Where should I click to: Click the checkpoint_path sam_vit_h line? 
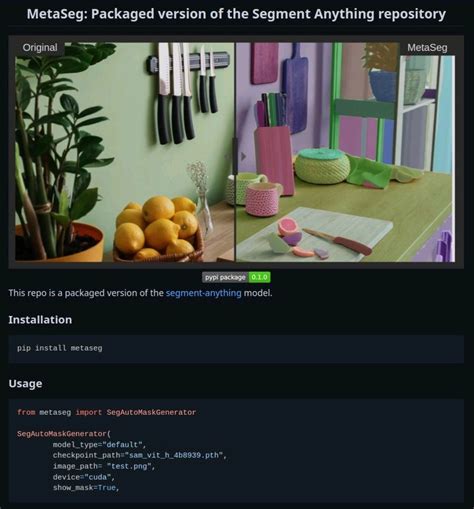pyautogui.click(x=140, y=455)
